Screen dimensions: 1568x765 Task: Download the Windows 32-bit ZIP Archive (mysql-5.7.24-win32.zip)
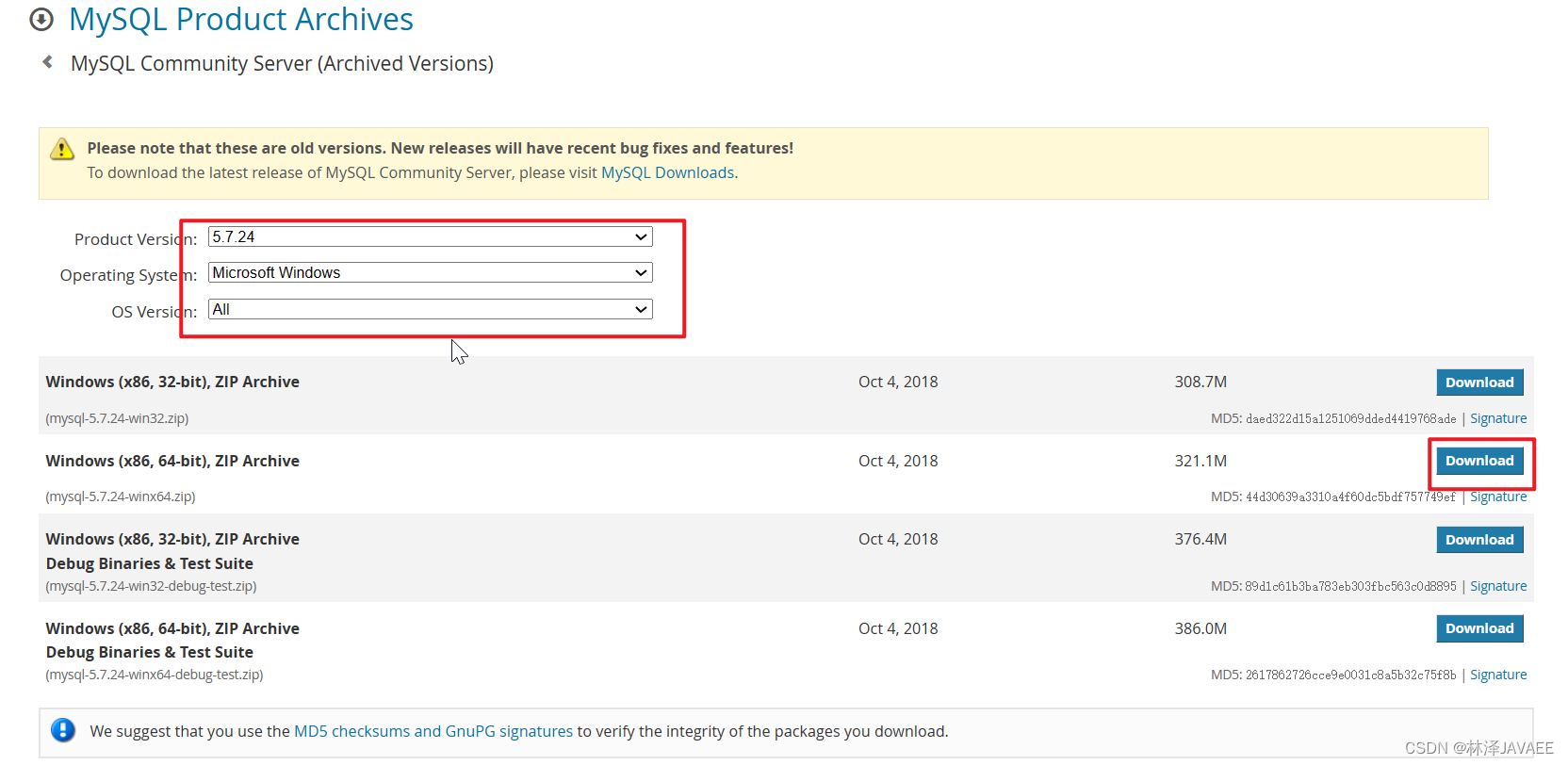click(x=1479, y=382)
